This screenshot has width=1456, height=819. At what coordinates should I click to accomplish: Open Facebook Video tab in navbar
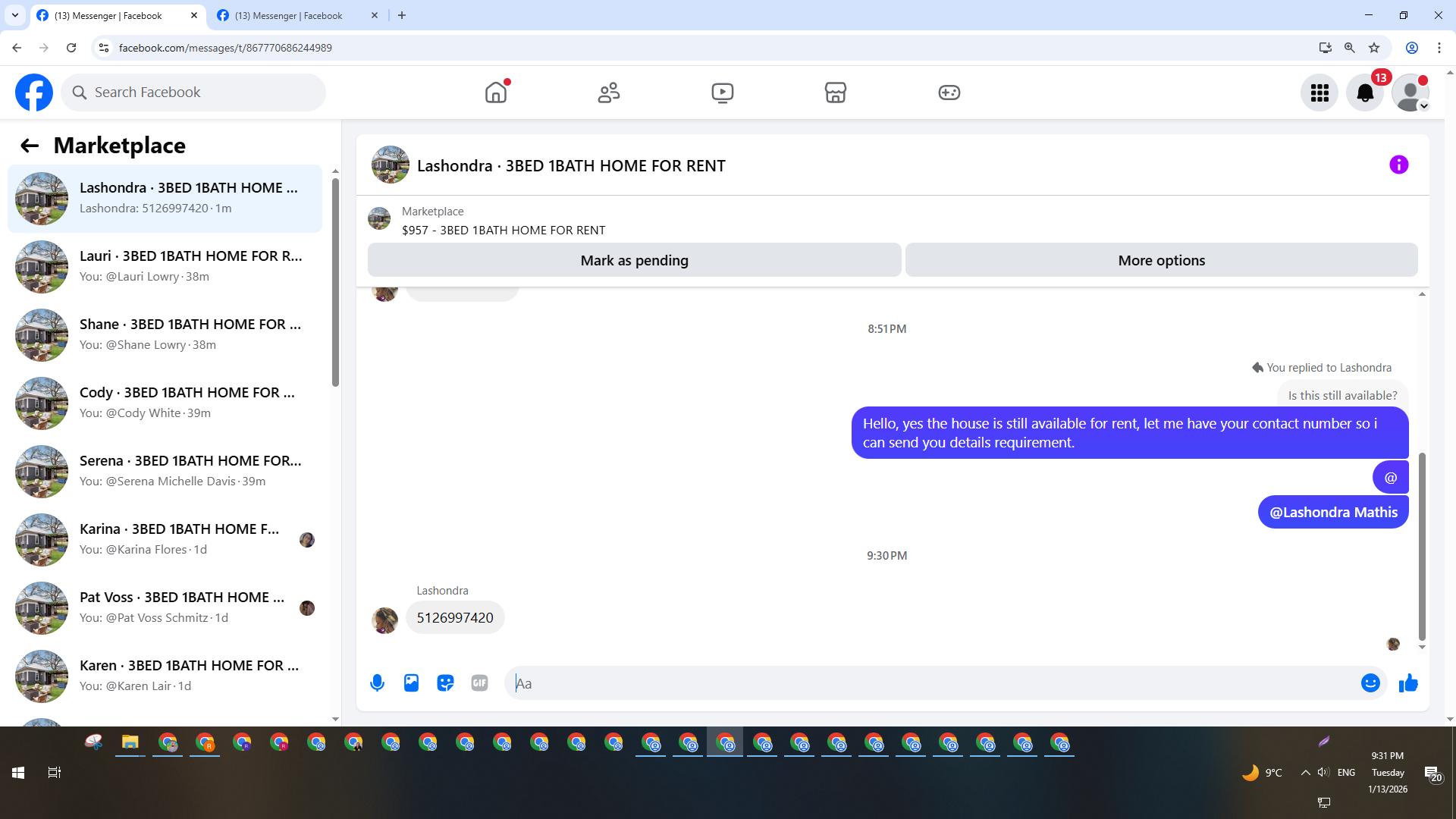[x=722, y=93]
